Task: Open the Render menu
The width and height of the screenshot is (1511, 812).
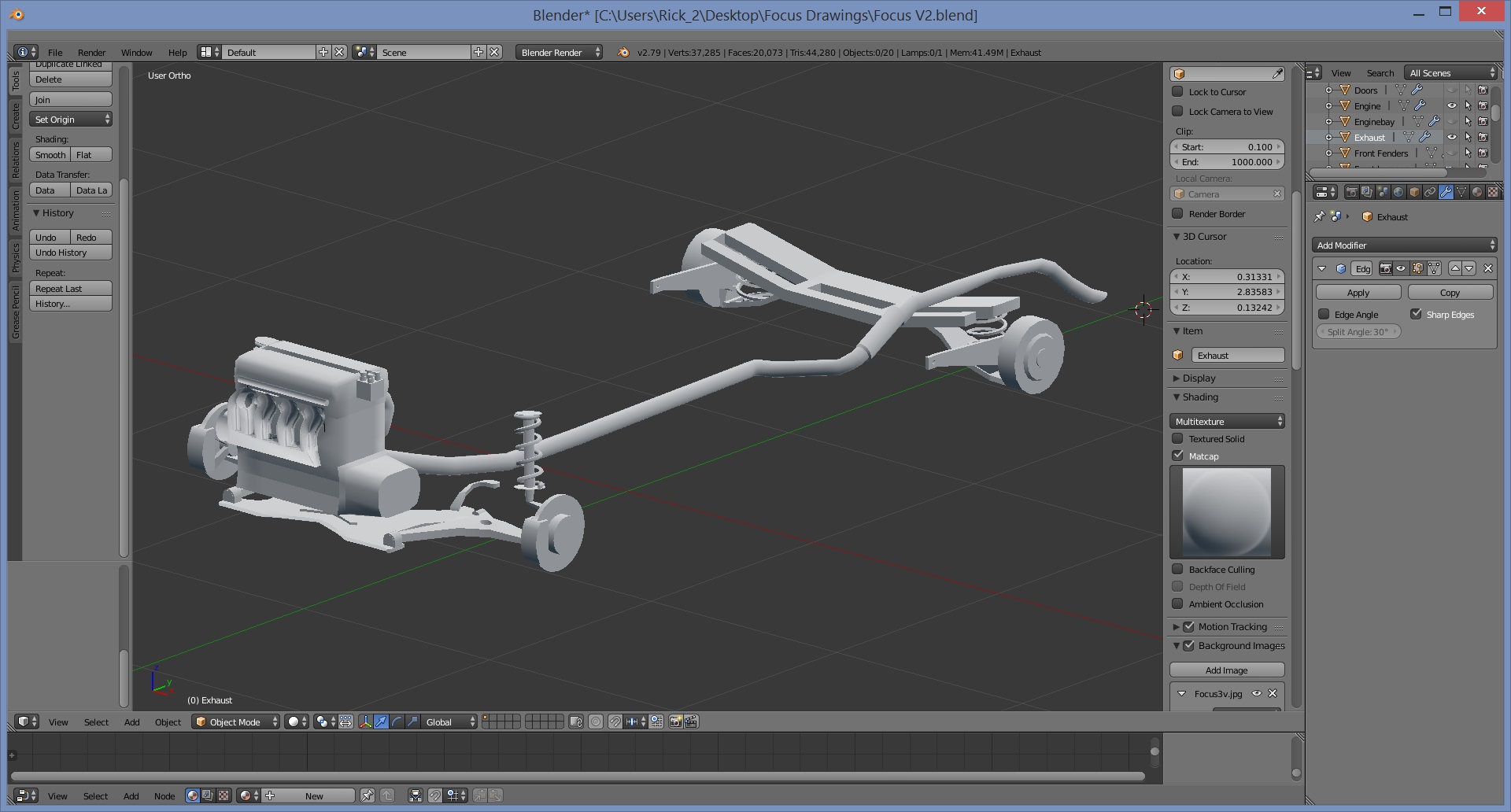Action: point(91,52)
